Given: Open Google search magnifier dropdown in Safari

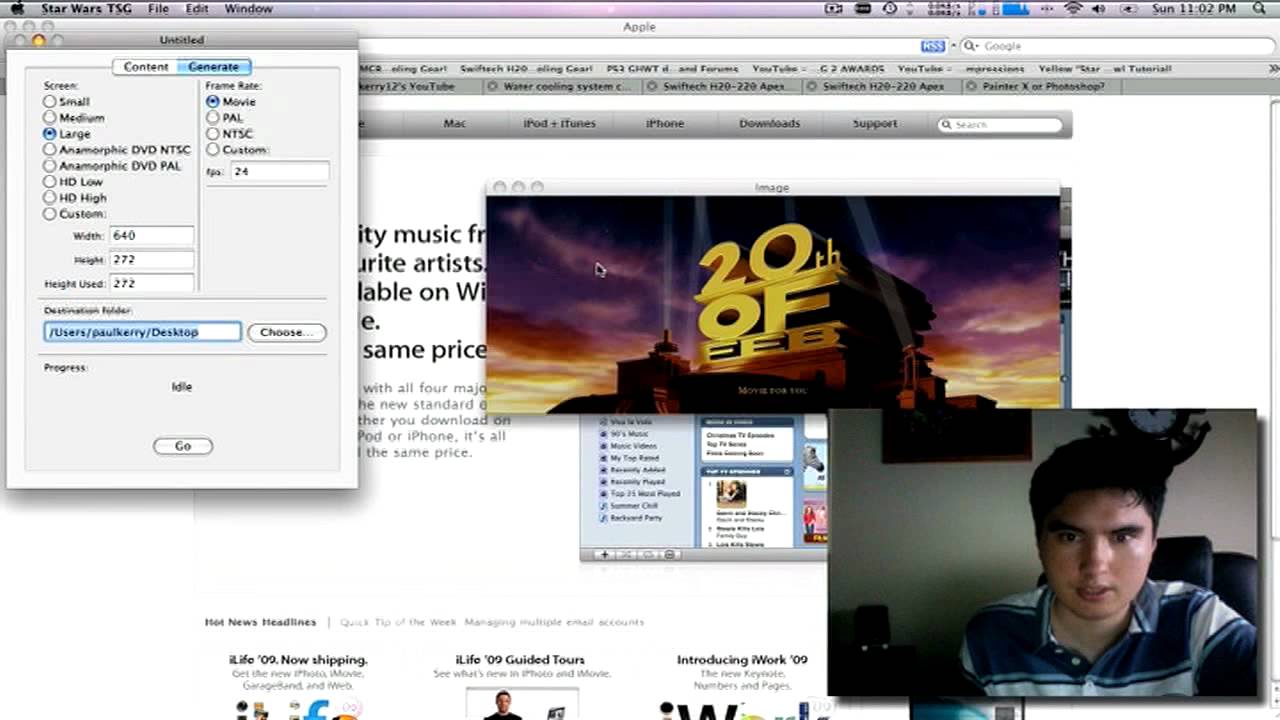Looking at the screenshot, I should [968, 46].
